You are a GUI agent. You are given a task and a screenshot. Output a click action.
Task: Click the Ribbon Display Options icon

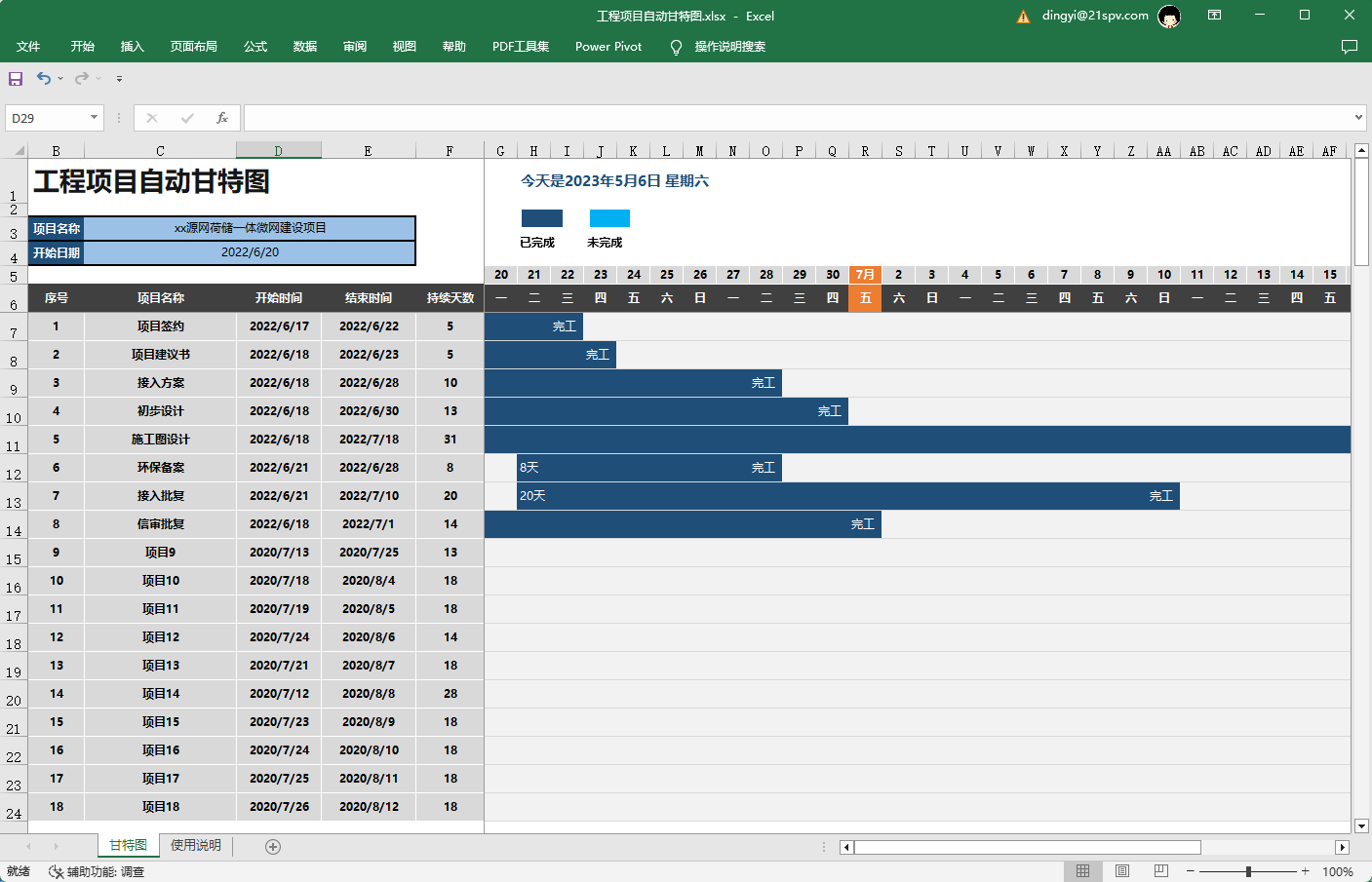click(1214, 16)
